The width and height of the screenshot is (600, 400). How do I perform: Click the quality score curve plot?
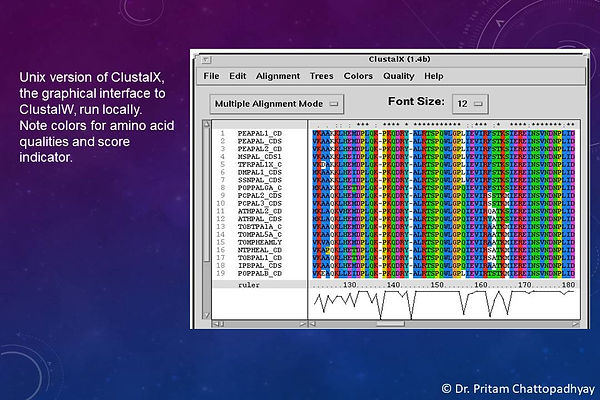(444, 304)
